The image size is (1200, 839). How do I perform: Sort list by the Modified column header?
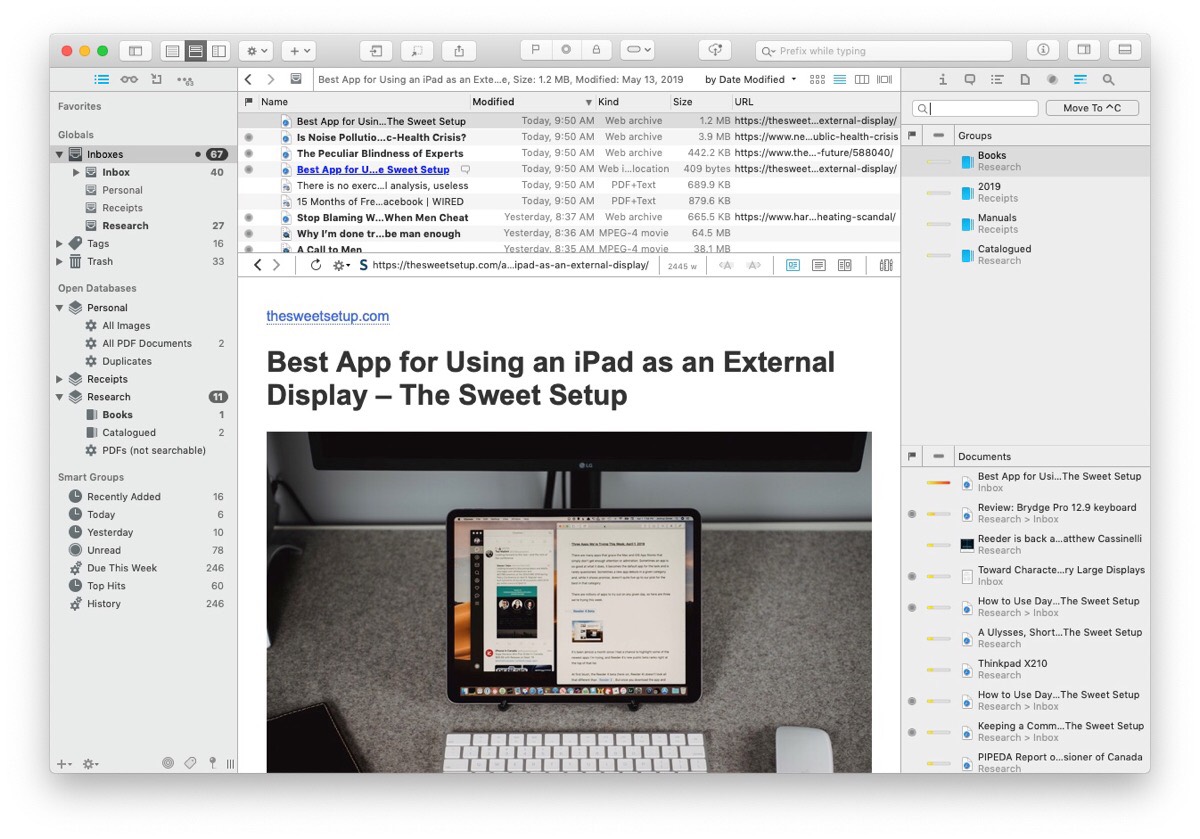click(x=533, y=102)
